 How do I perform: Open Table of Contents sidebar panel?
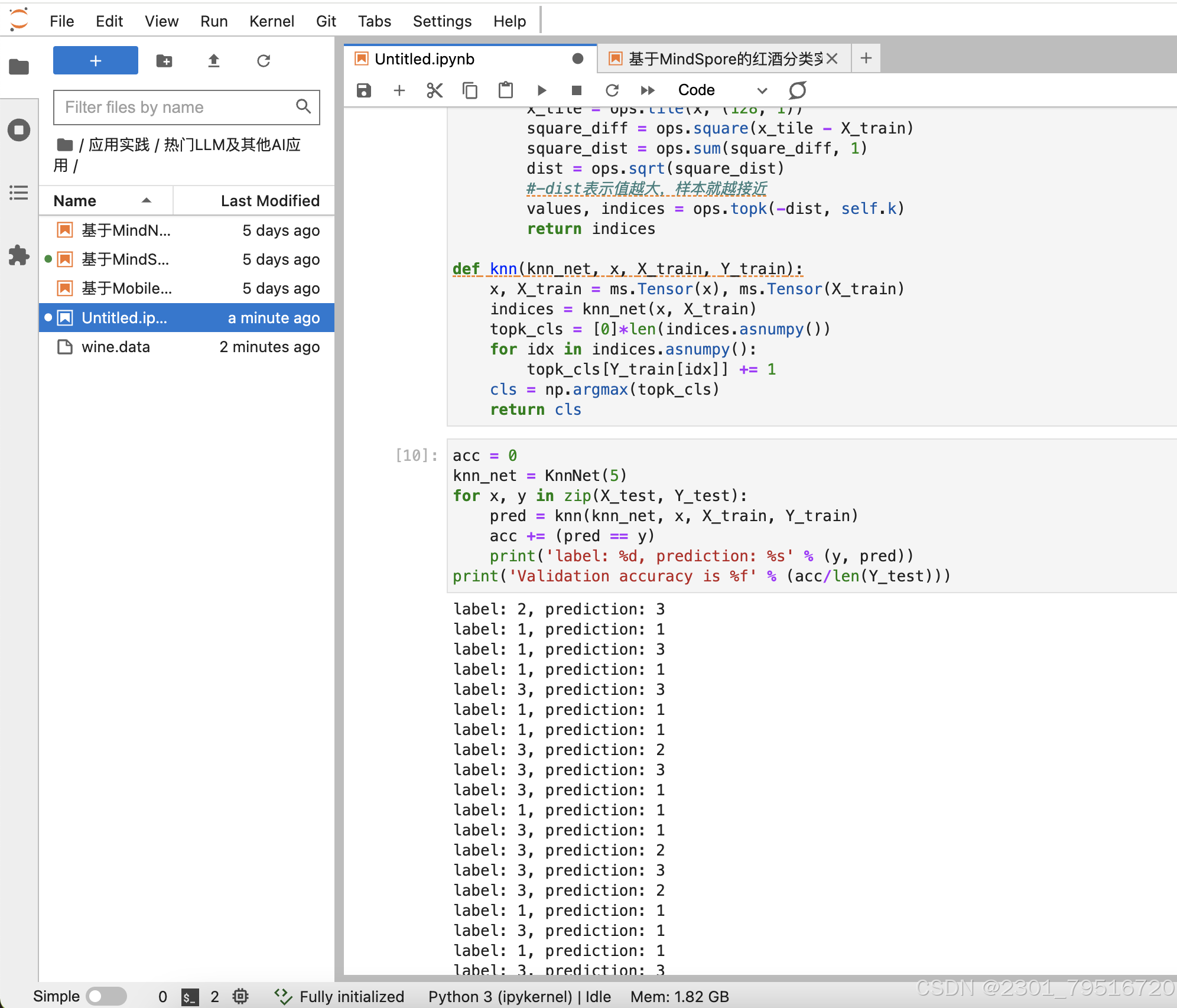pos(19,193)
